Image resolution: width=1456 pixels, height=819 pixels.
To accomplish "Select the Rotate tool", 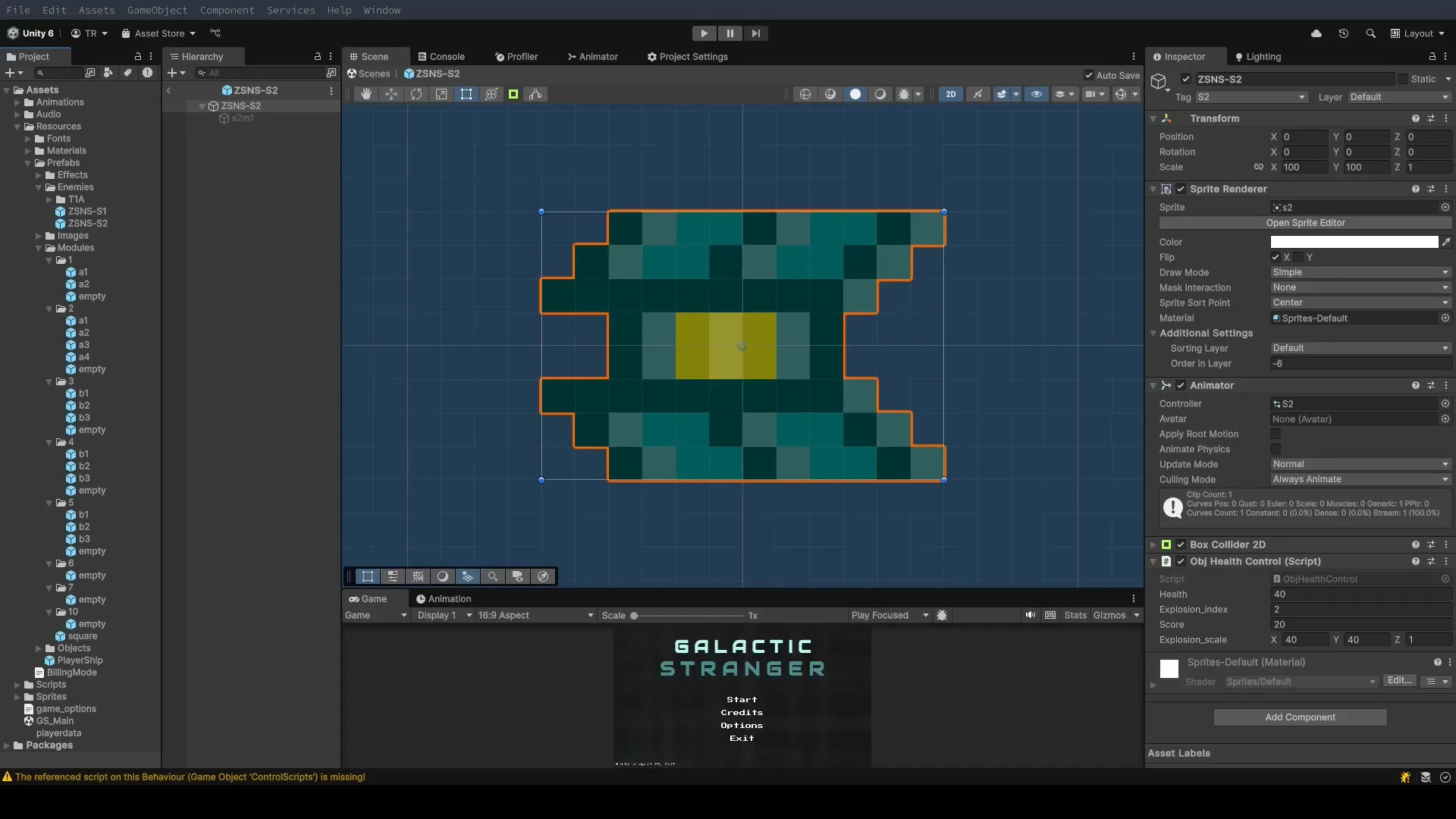I will 416,94.
